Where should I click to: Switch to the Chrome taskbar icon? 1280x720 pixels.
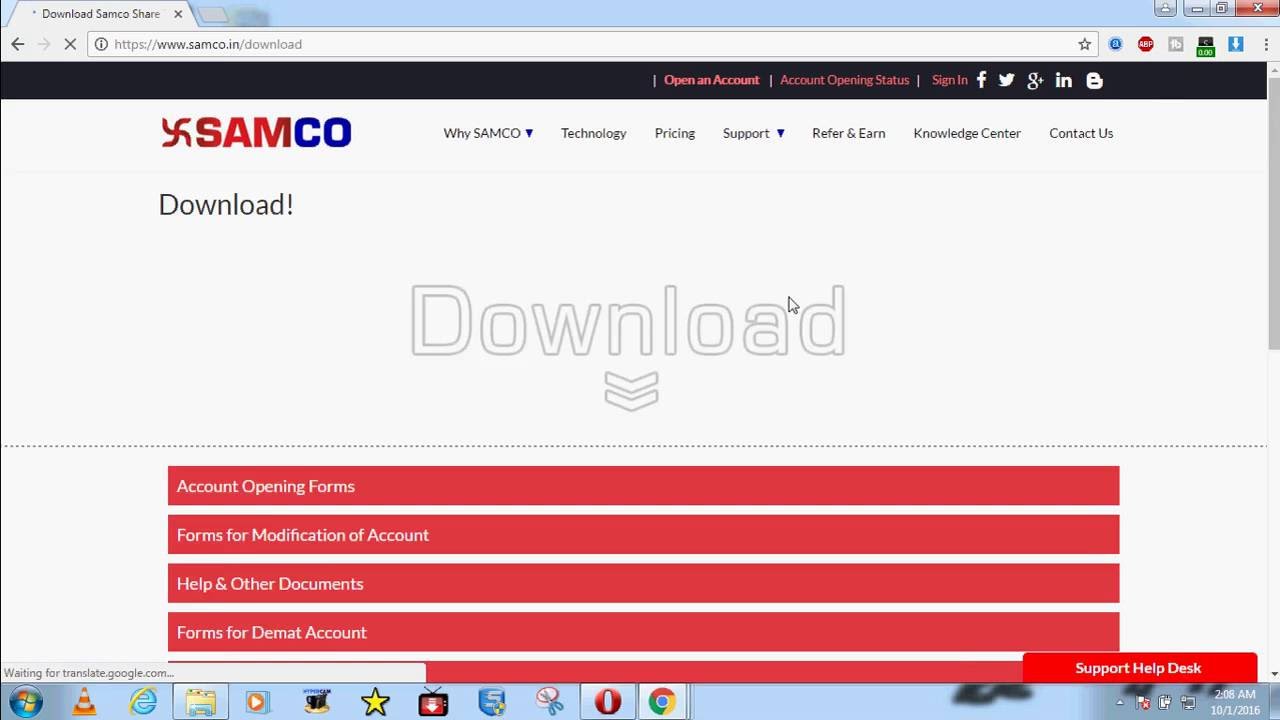(661, 702)
